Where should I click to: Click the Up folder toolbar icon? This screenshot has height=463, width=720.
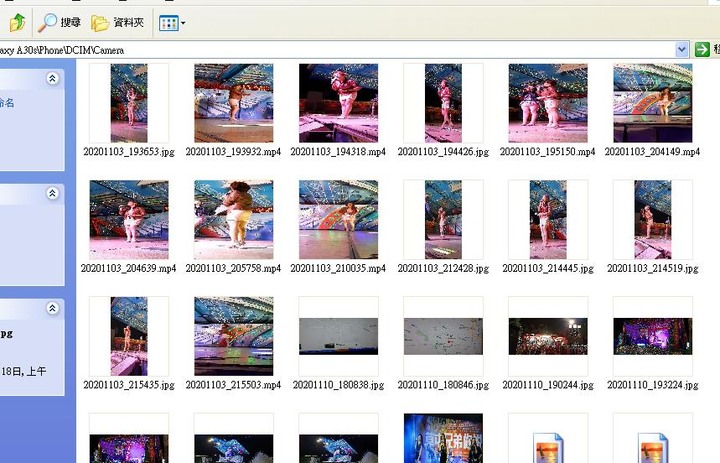pyautogui.click(x=17, y=22)
